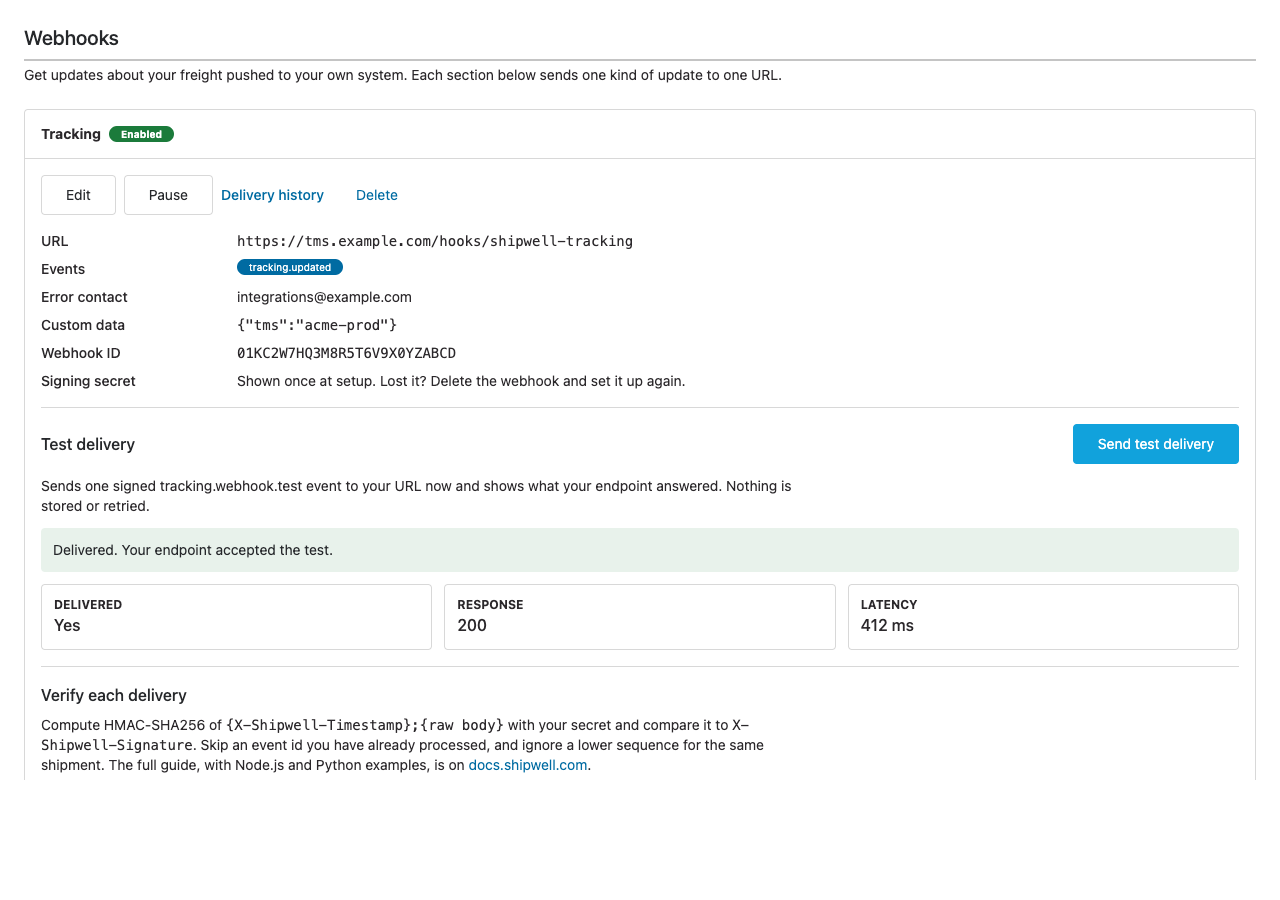
Task: Click the integrations@example.com error contact
Action: click(x=324, y=297)
